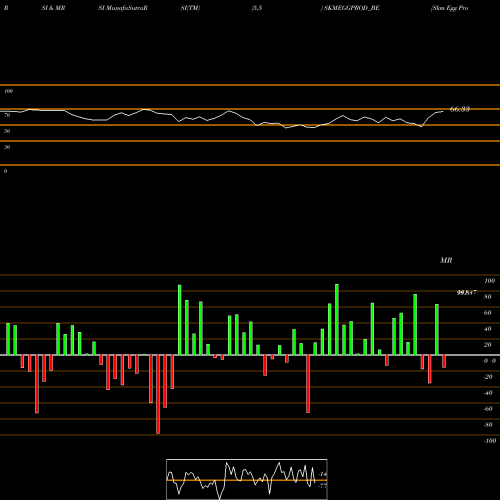
Task: Click the last red bar at histogram's right end
Action: pos(444,361)
